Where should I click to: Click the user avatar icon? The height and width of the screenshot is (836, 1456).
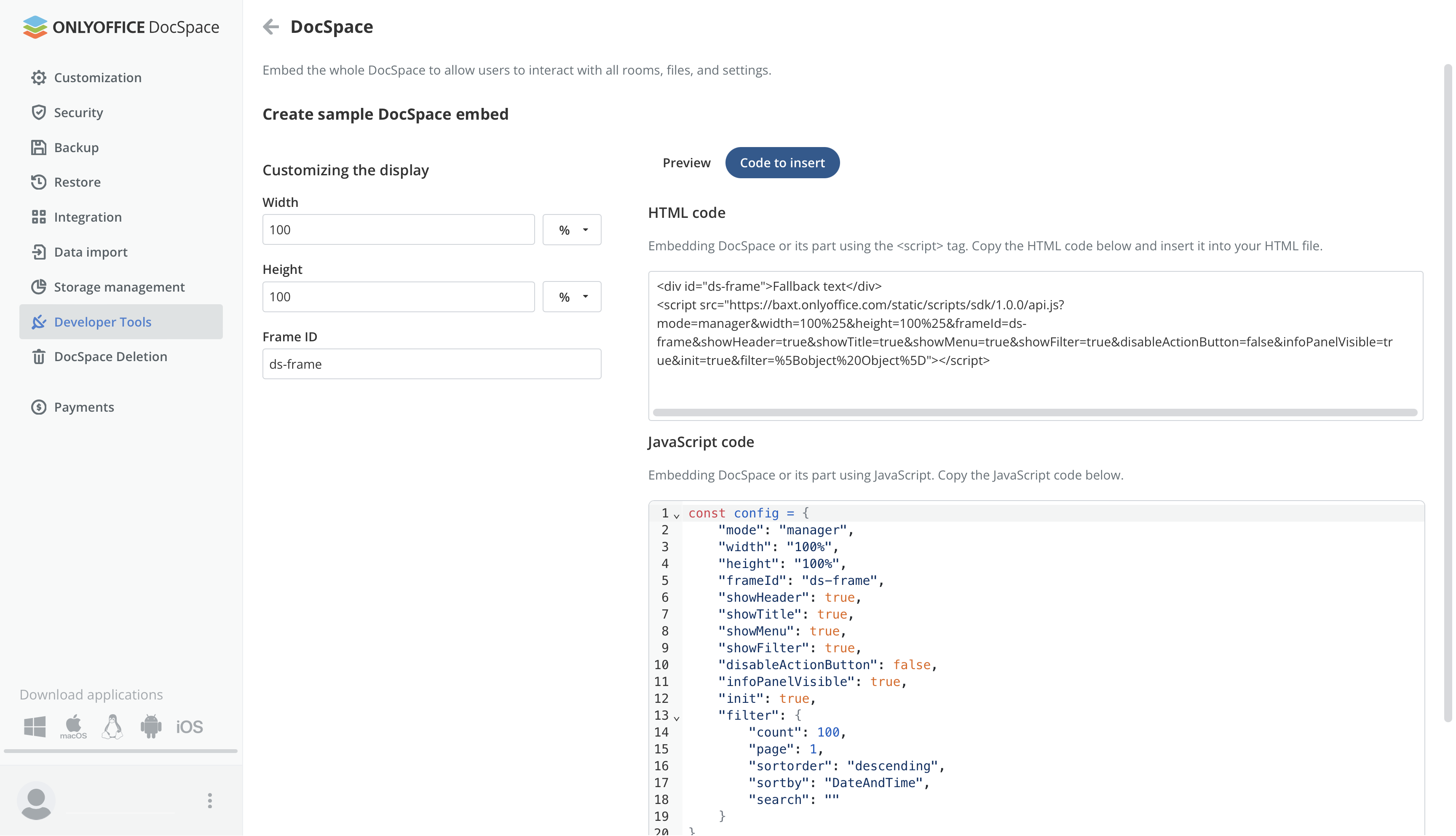(36, 801)
